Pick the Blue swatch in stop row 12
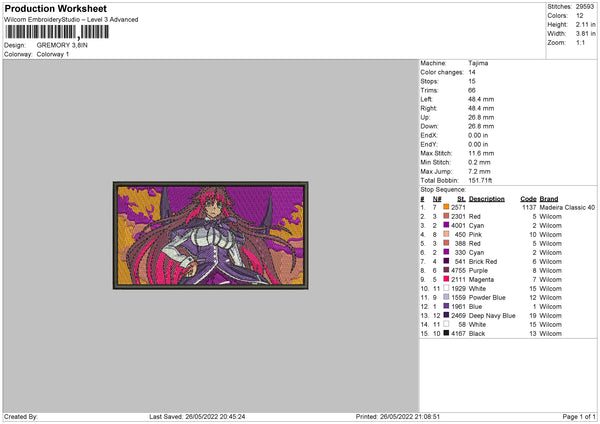Viewport: 600px width, 424px height. point(446,306)
